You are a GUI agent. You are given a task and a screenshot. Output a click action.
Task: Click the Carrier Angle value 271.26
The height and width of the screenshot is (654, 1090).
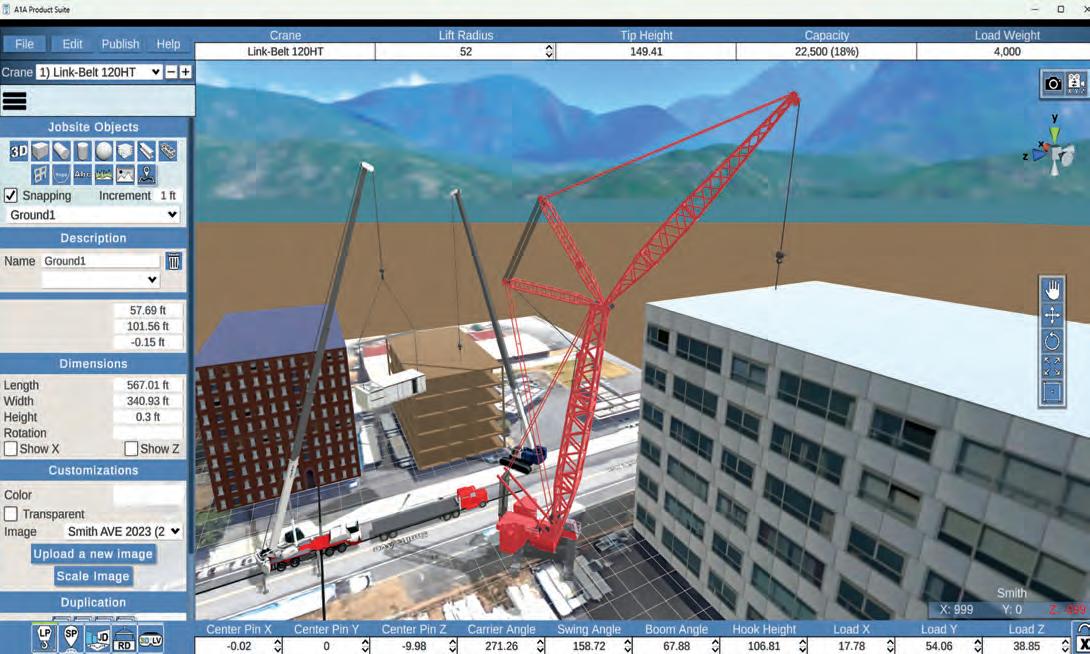point(501,646)
